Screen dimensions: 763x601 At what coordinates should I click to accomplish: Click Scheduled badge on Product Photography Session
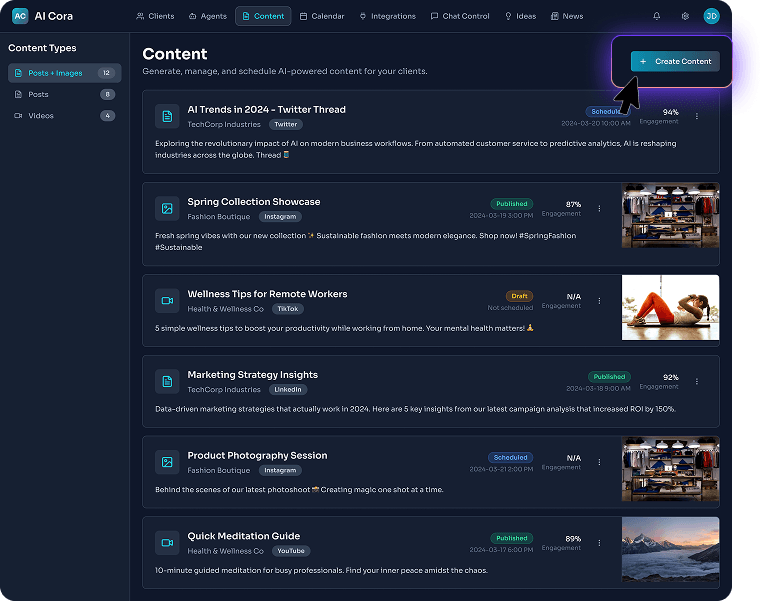coord(510,457)
